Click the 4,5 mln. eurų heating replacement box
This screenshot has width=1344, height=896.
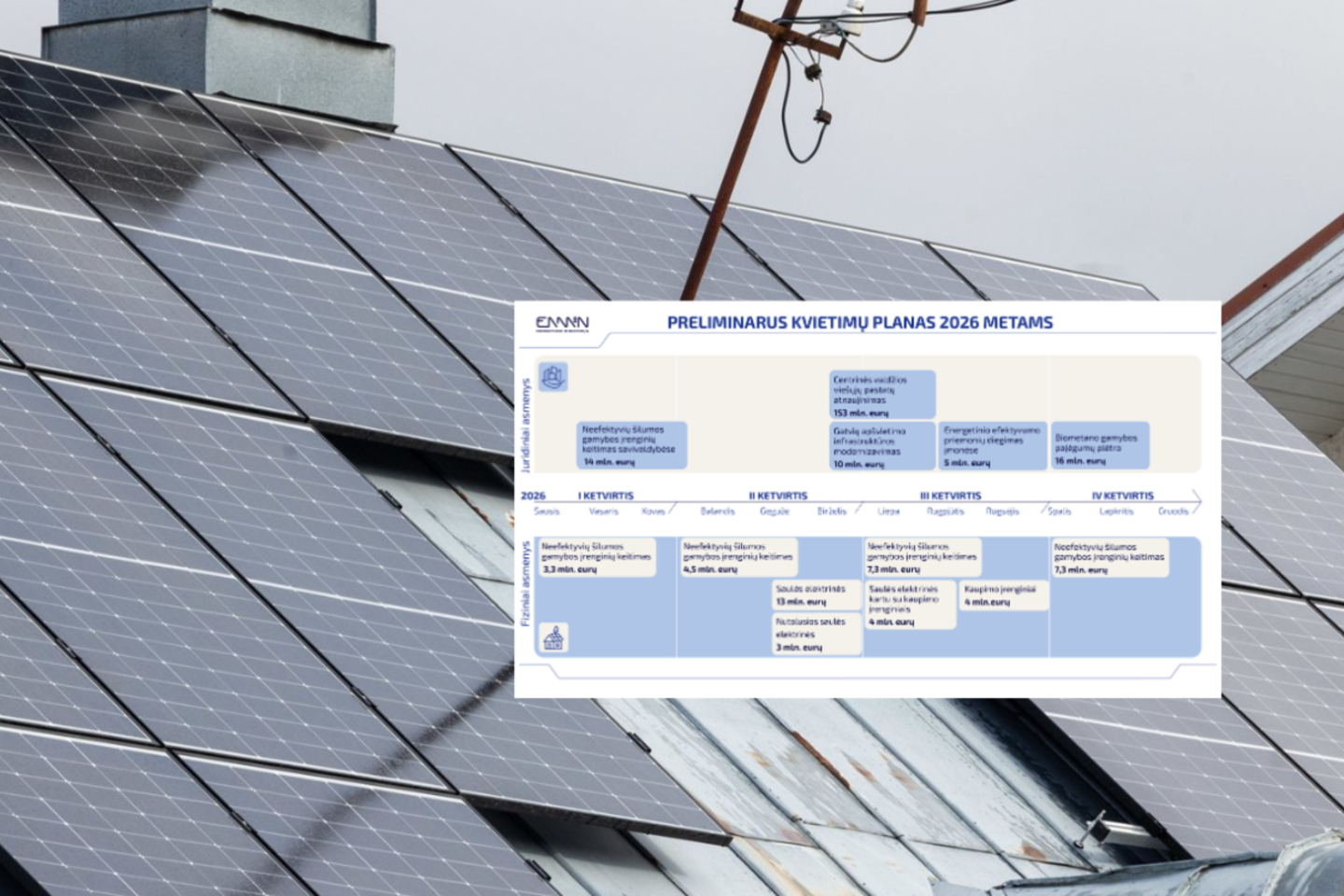[x=739, y=557]
